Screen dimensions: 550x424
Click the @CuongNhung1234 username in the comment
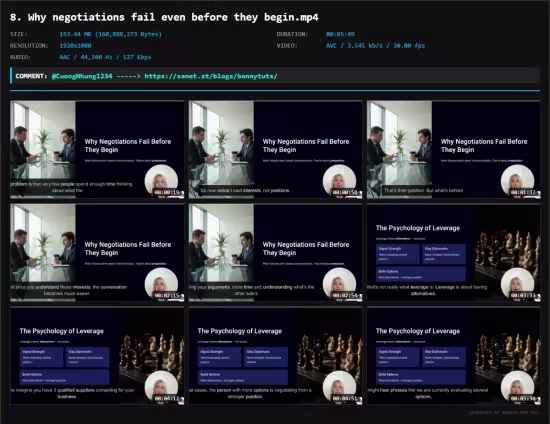[x=82, y=76]
